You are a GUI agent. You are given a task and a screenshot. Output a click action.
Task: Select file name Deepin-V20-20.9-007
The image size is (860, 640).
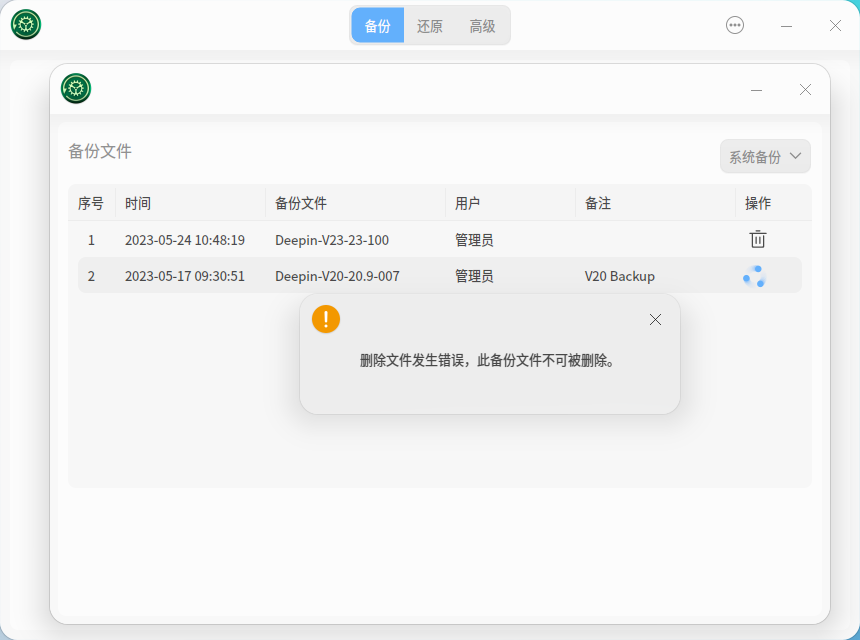(337, 276)
